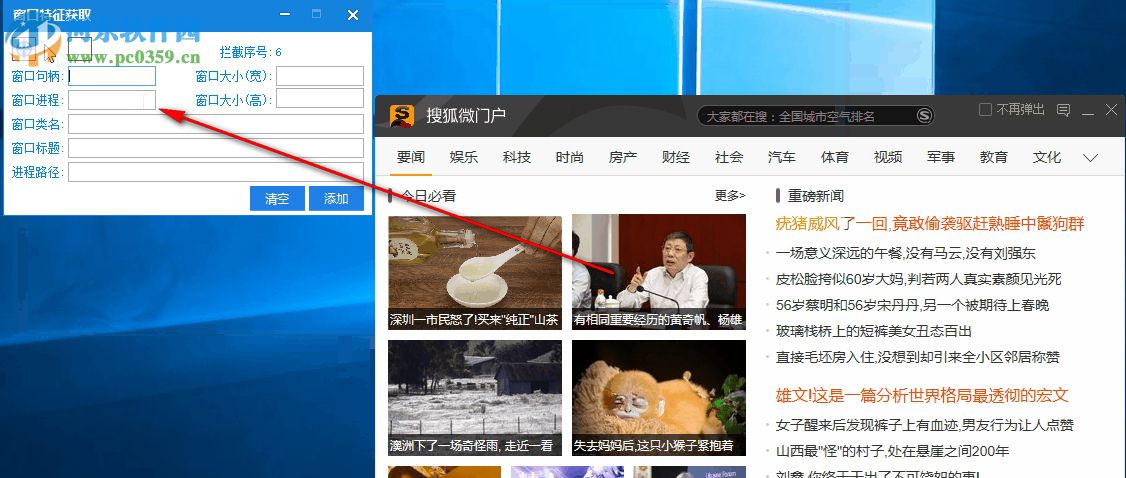The image size is (1126, 478).
Task: Open article 女子醒来后发现裤子上有血迹
Action: [x=924, y=425]
